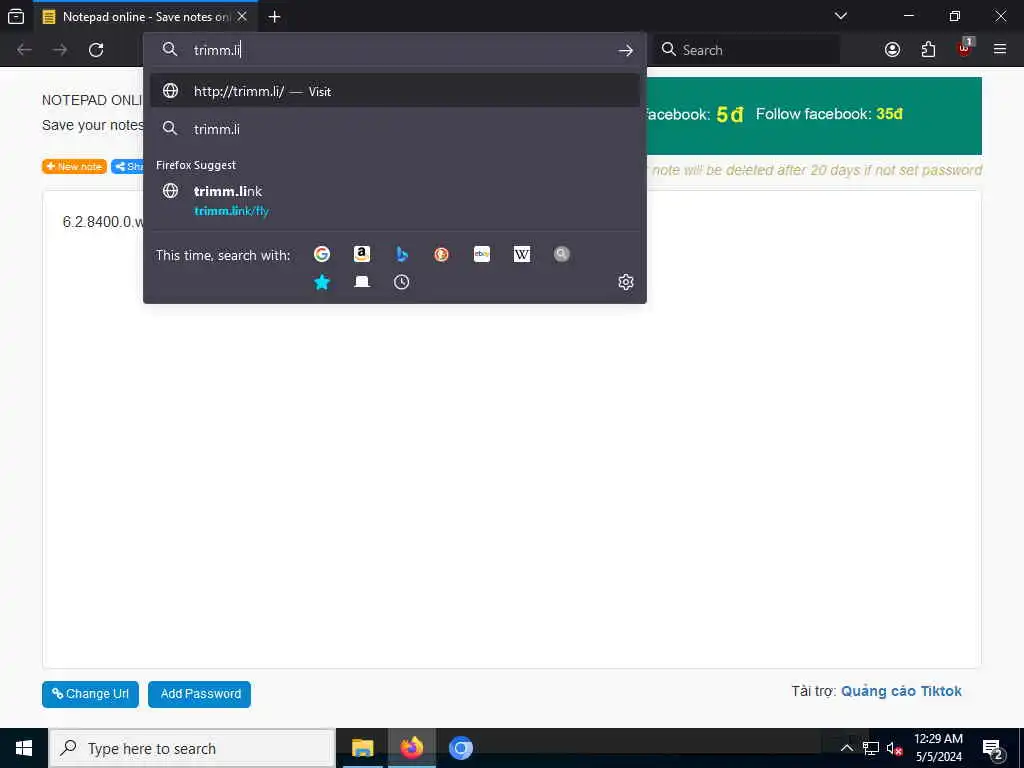1024x768 pixels.
Task: Open the Quảng cáo Tiktok link
Action: (x=901, y=691)
